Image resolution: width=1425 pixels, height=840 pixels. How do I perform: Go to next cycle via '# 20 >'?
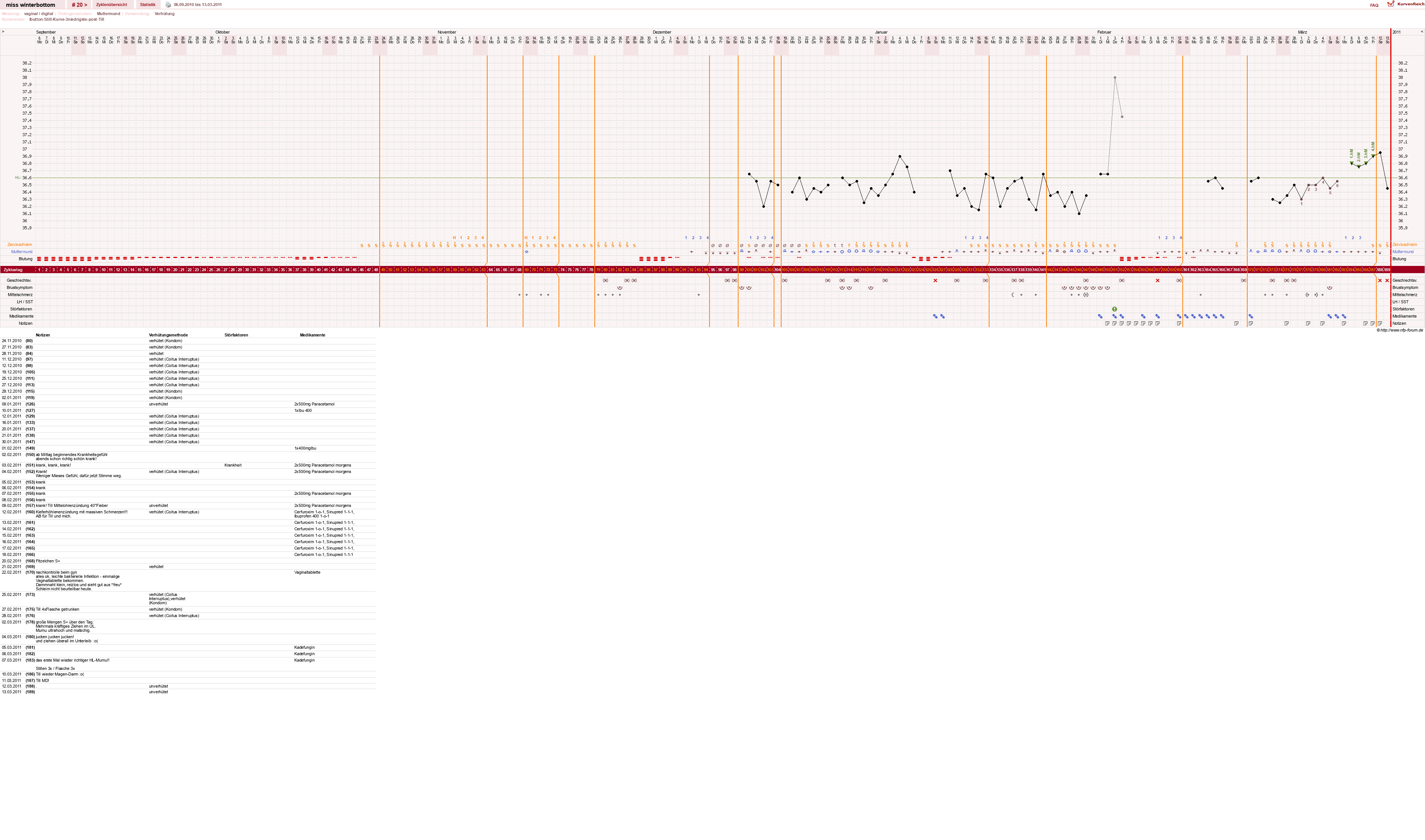79,5
